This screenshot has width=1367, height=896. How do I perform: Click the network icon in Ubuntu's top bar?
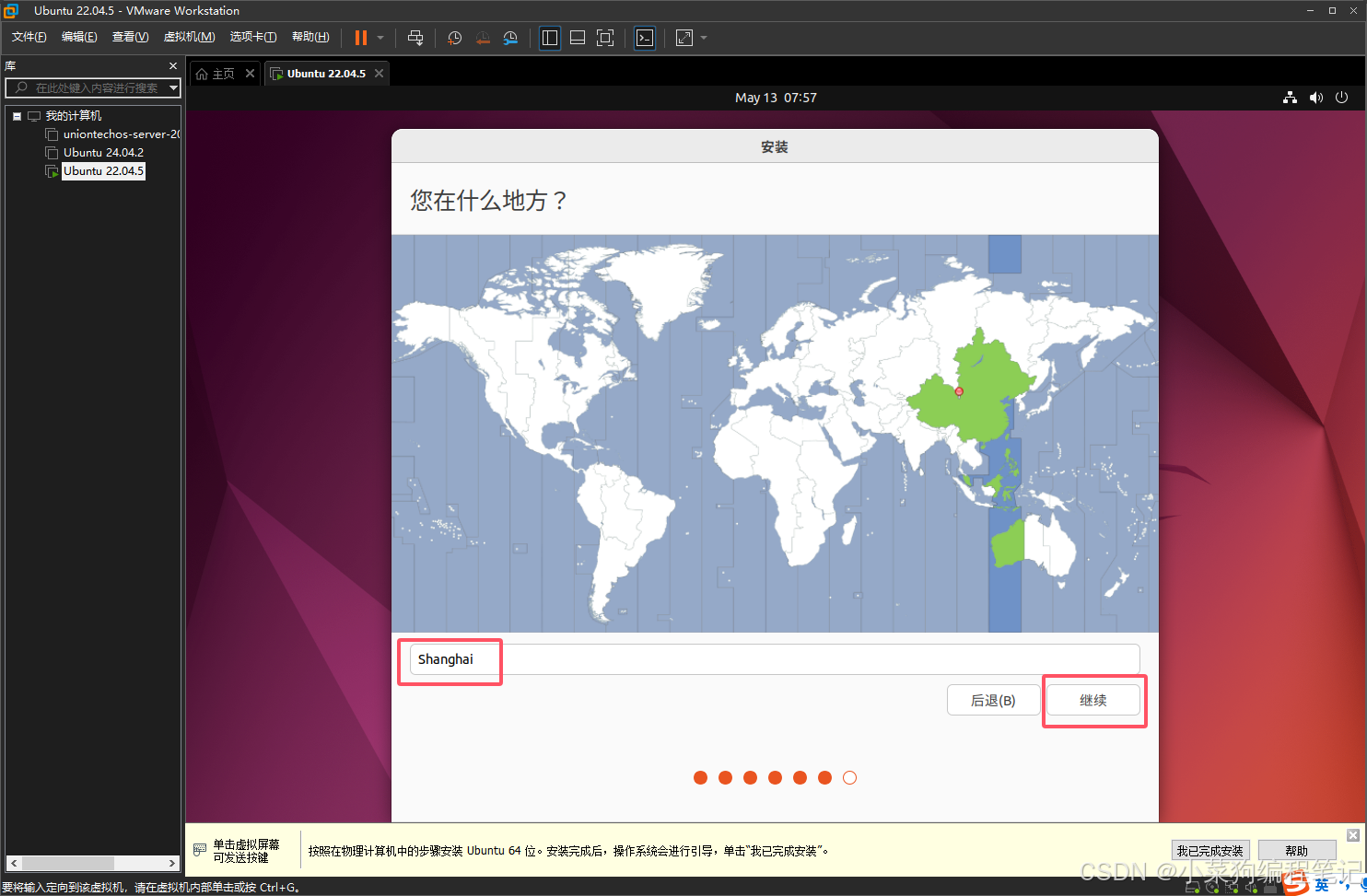point(1290,98)
